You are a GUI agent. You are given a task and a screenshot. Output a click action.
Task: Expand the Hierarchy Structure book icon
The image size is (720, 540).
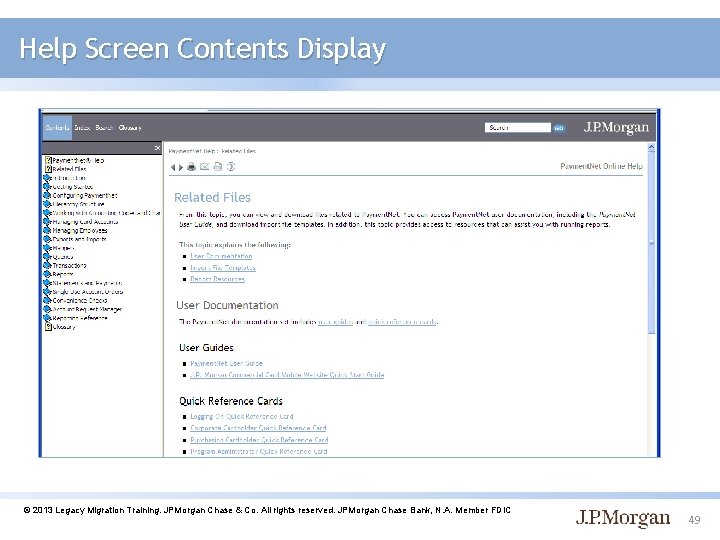[x=47, y=204]
